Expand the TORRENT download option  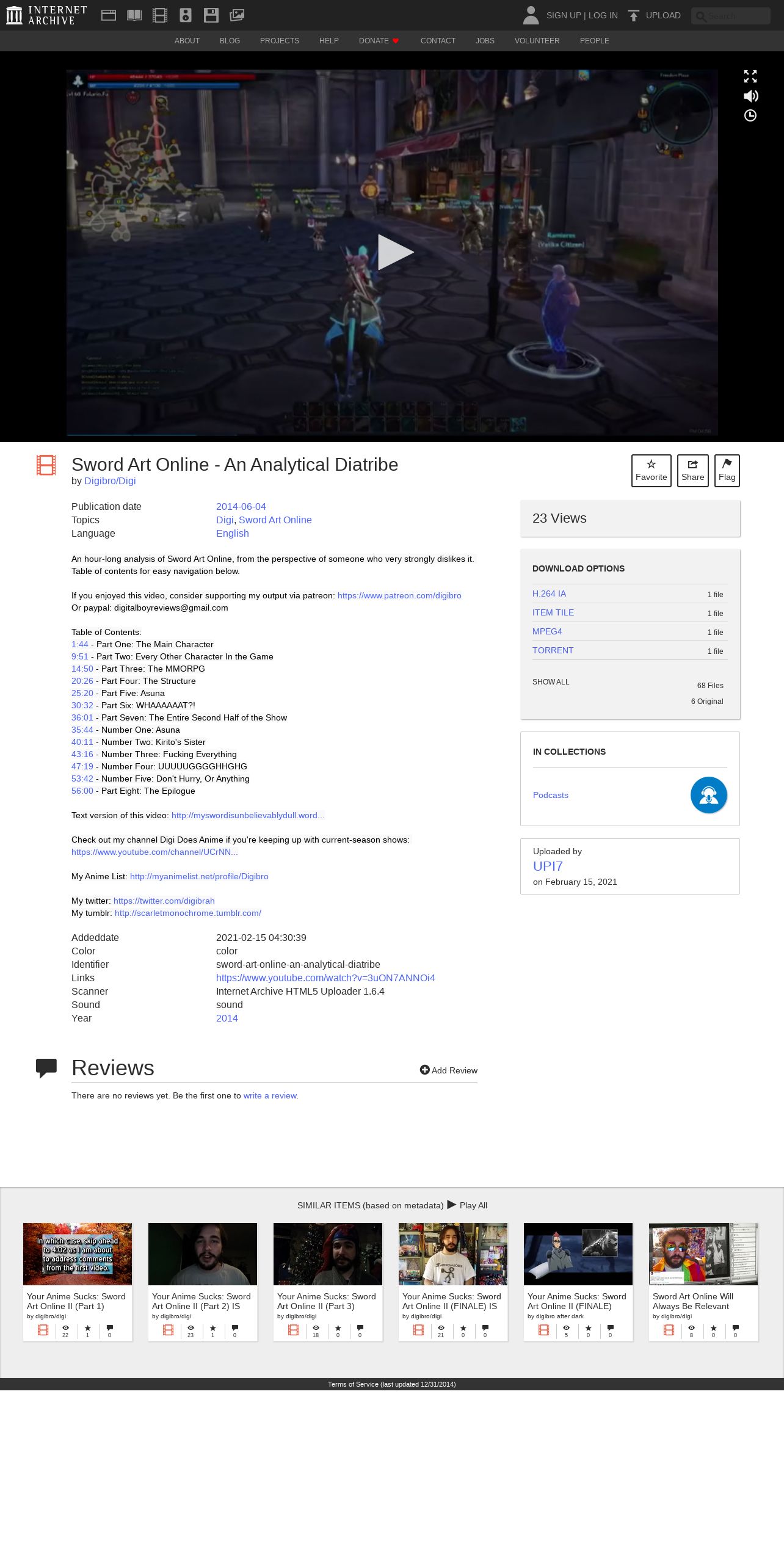point(553,650)
